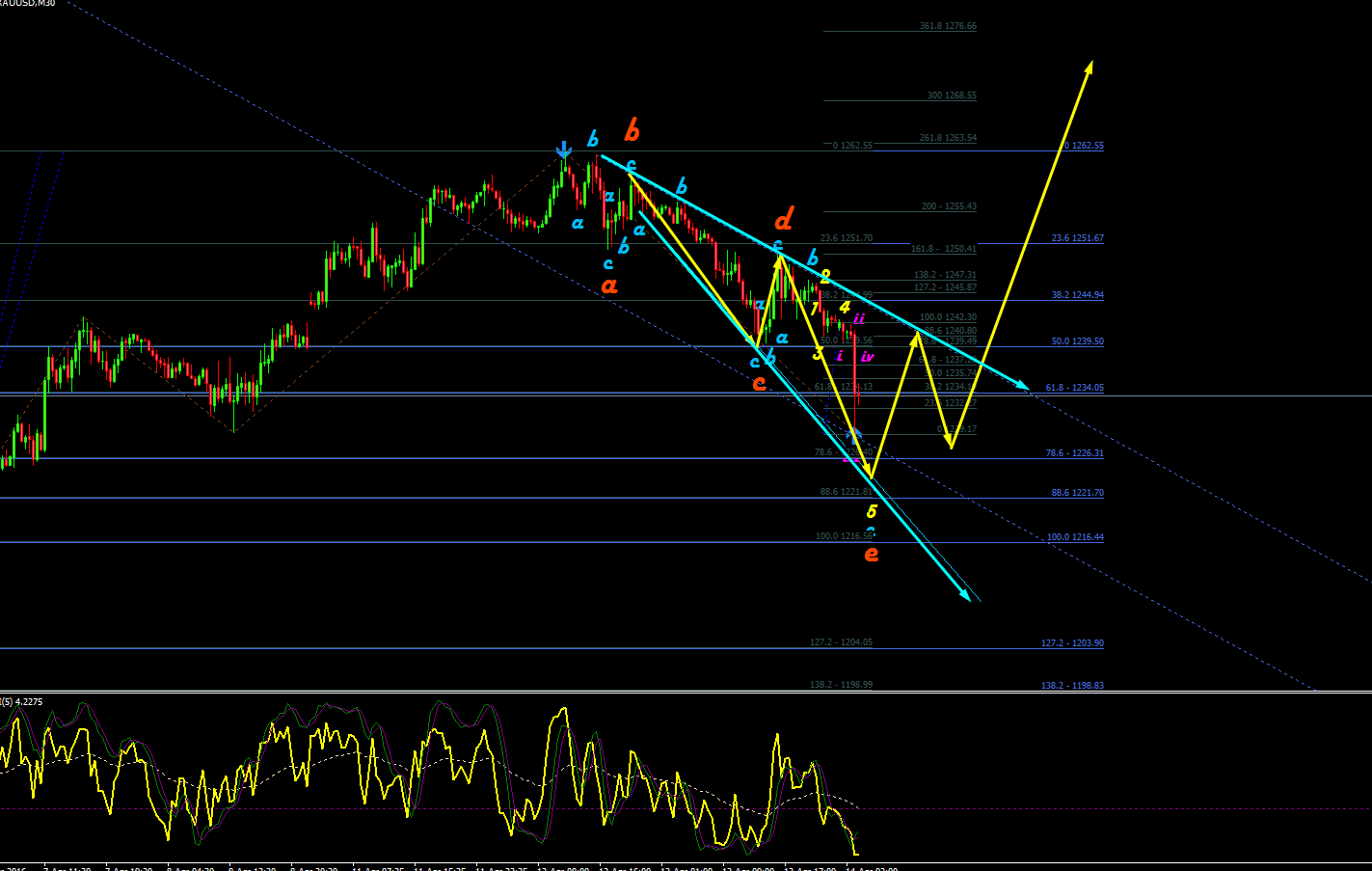Screen dimensions: 1372x871
Task: Click the "138.2 - 1247.31" Fibonacci label
Action: tap(945, 275)
